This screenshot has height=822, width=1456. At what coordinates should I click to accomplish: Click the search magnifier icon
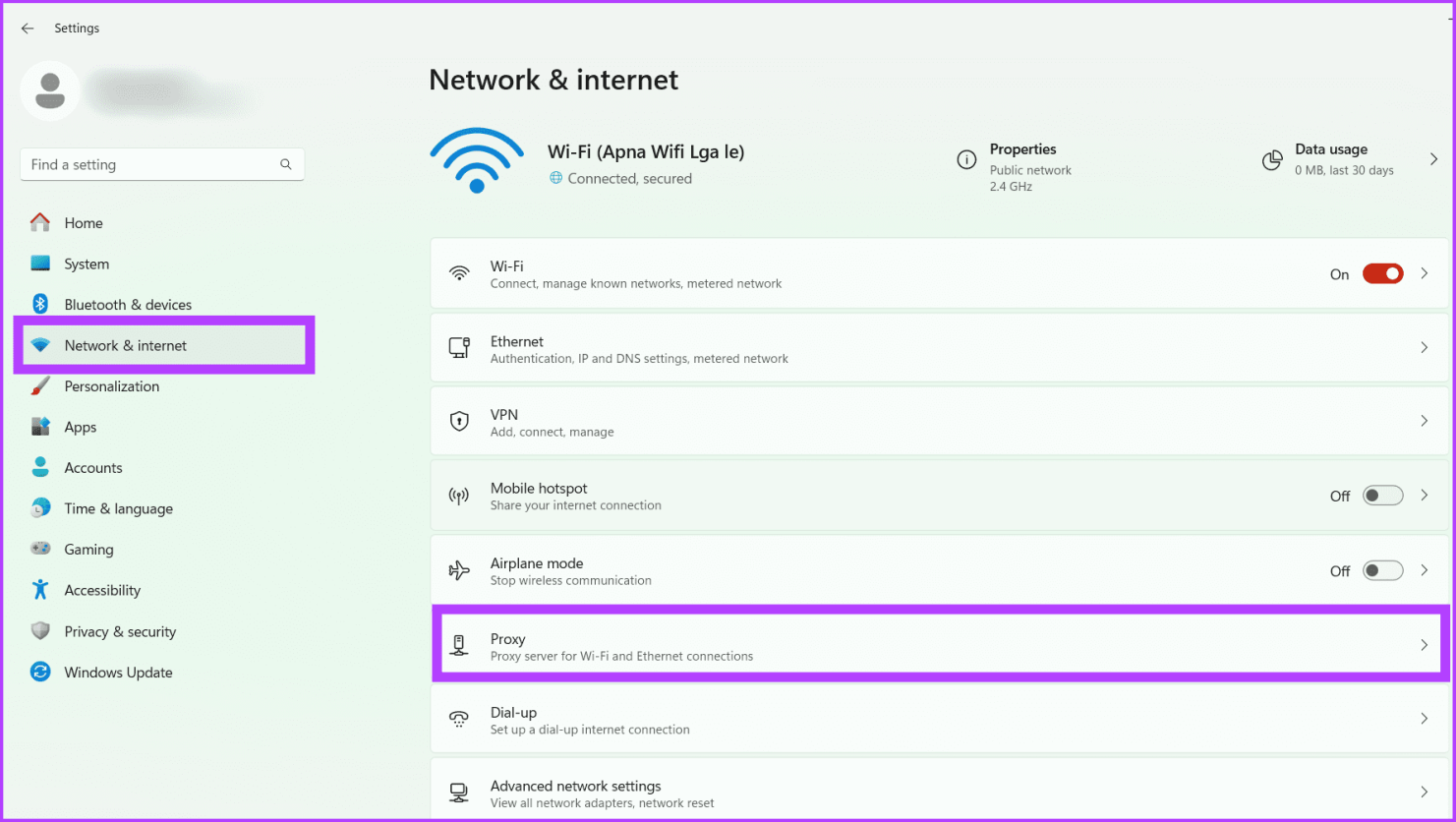click(x=286, y=165)
